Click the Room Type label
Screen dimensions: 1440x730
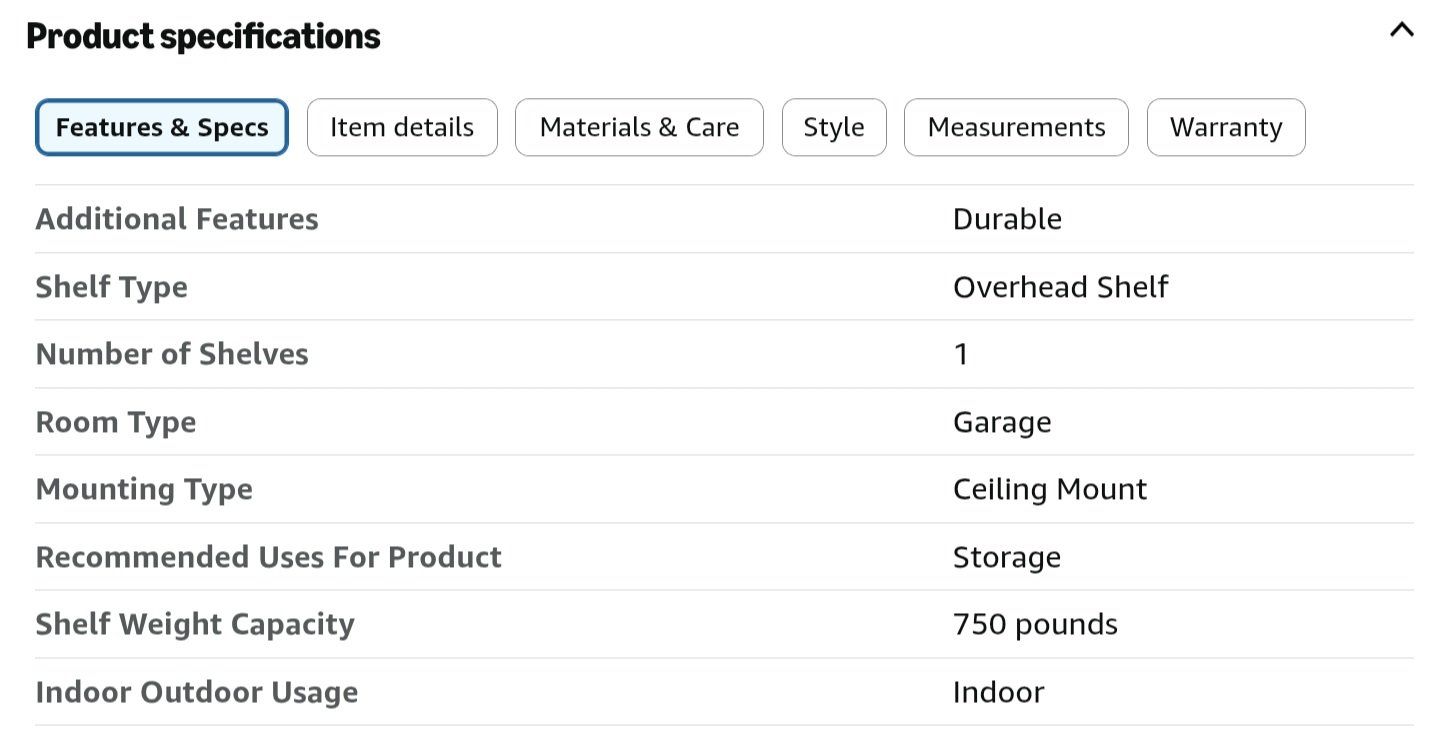coord(116,422)
